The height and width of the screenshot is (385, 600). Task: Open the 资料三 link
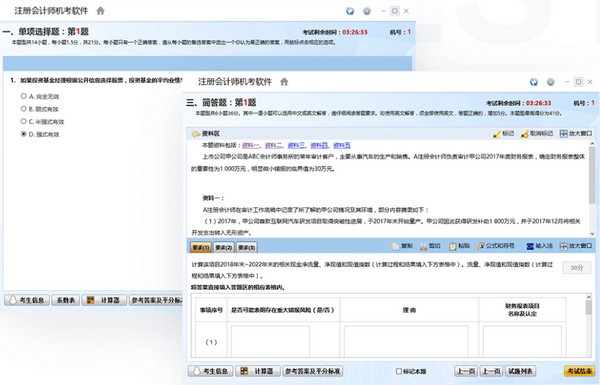pos(297,145)
